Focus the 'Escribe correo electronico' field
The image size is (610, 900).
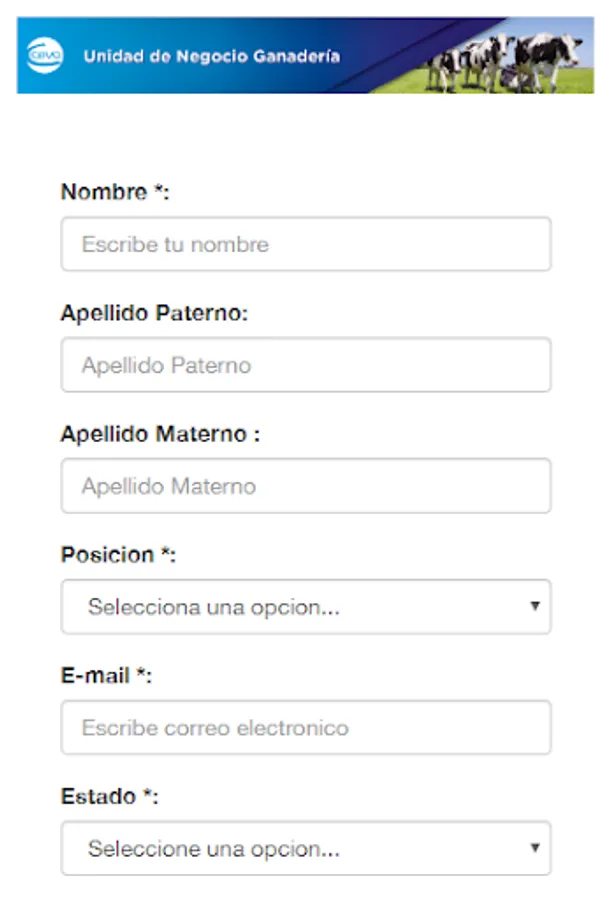pos(305,727)
